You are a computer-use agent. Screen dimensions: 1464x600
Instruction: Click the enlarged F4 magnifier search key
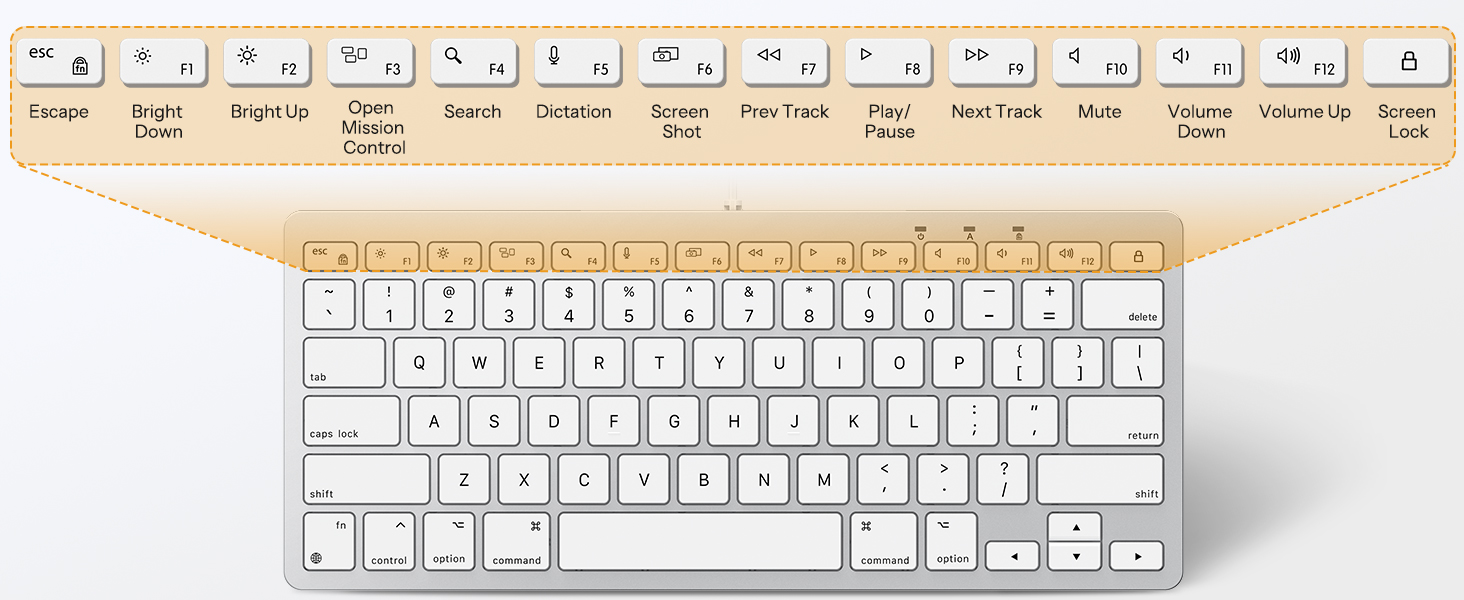(474, 62)
